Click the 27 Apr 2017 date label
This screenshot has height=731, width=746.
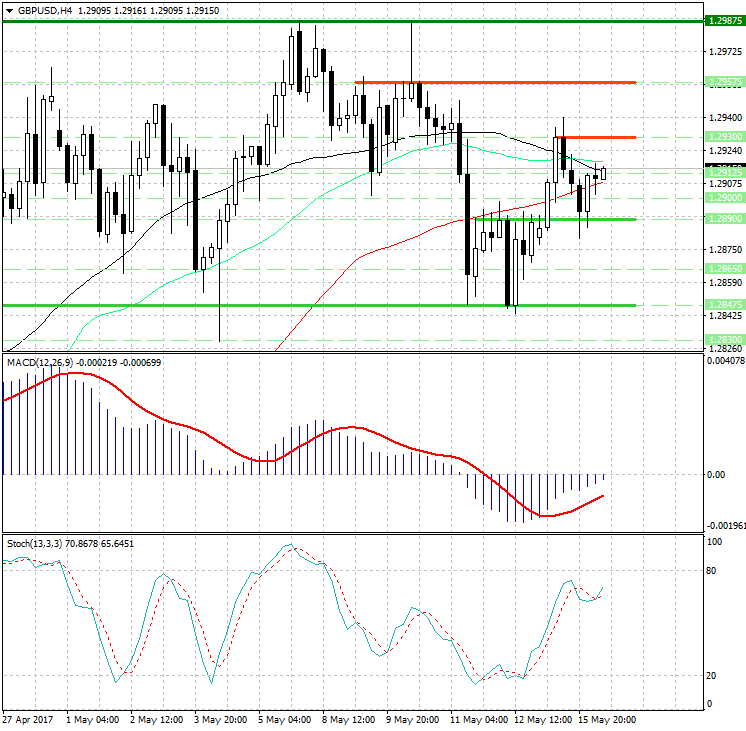coord(27,720)
